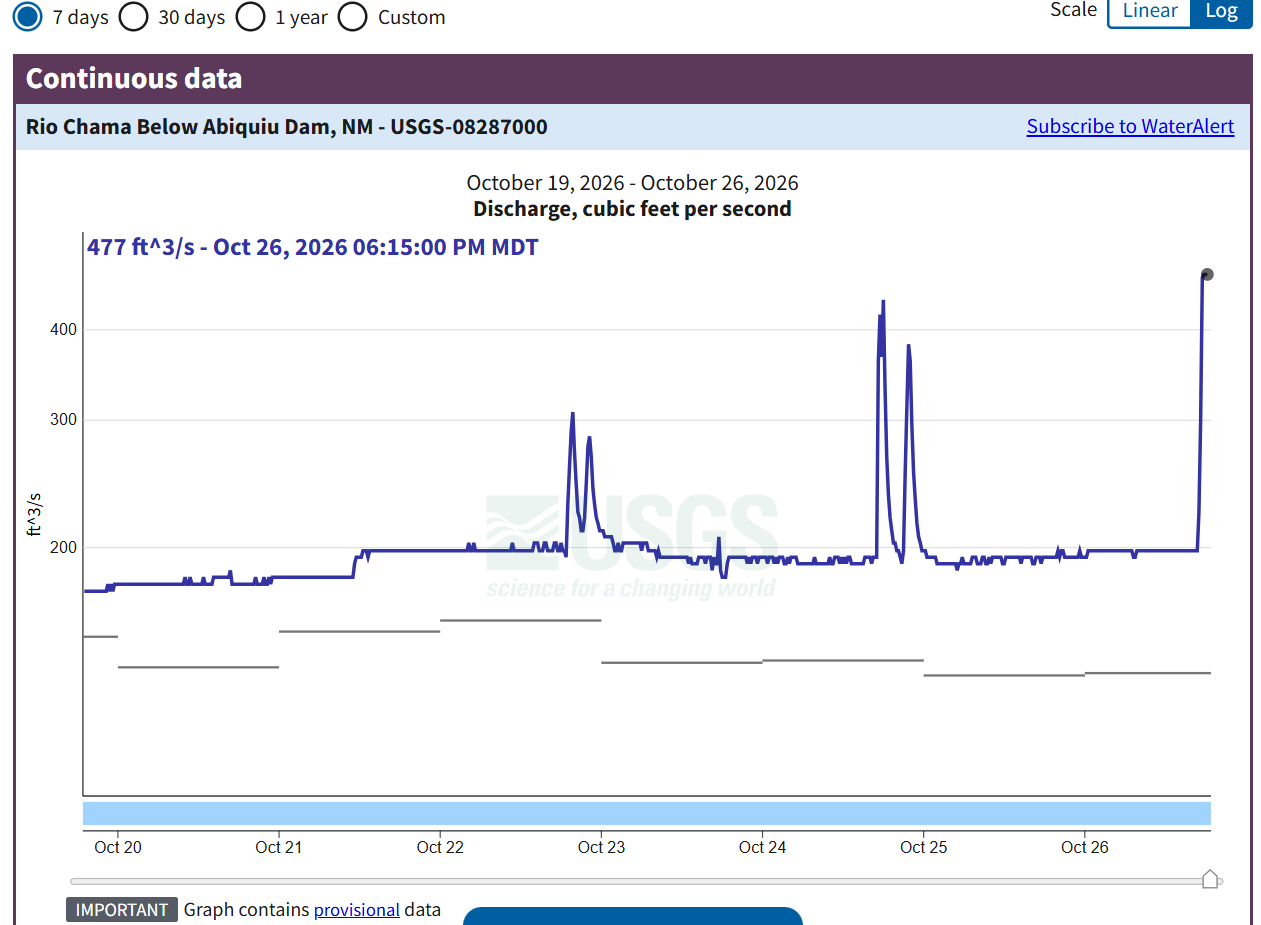Viewport: 1261px width, 925px height.
Task: Click the 400 y-axis tick label
Action: click(63, 330)
